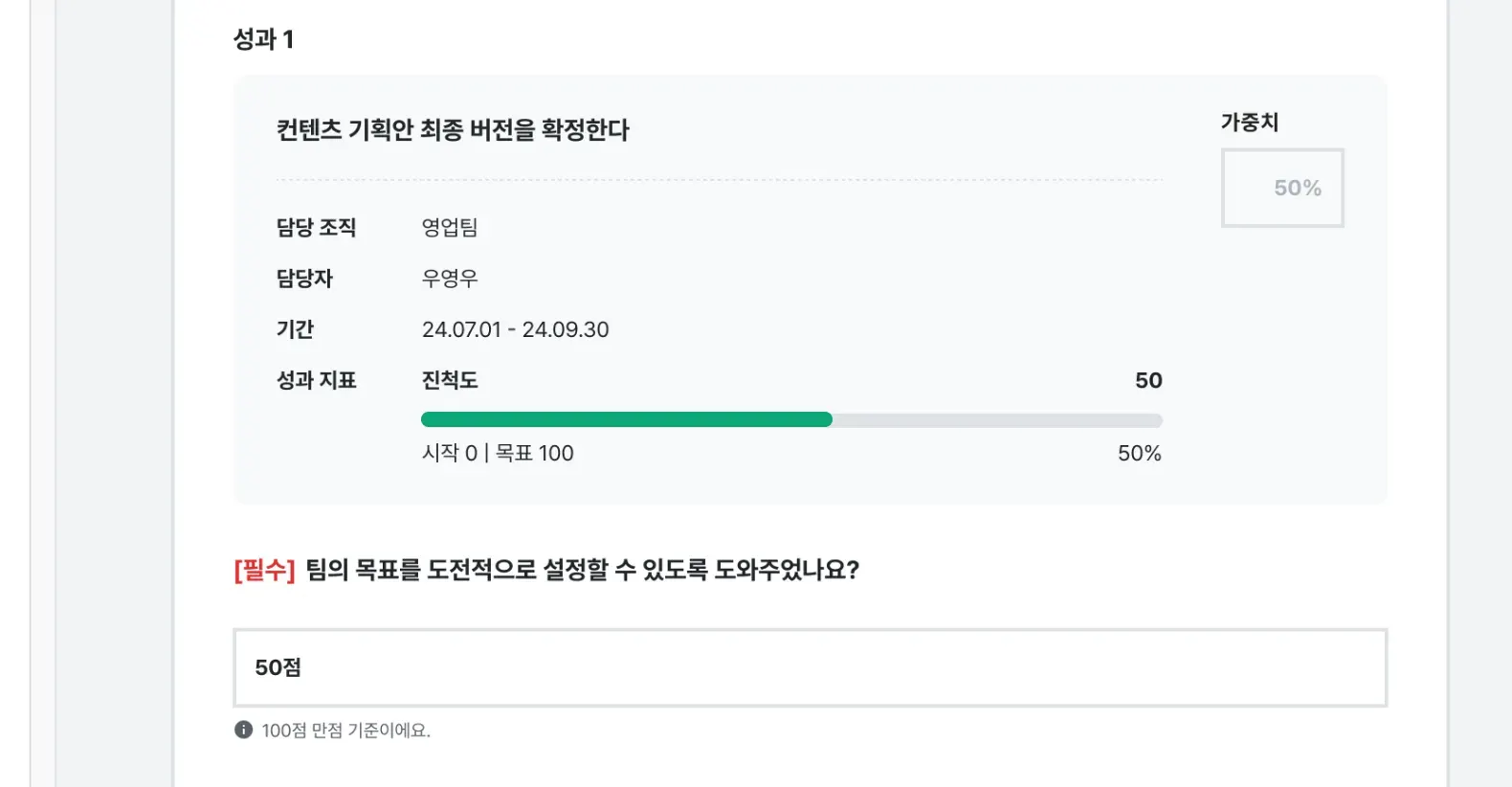Click the 기간 field label
Image resolution: width=1512 pixels, height=787 pixels.
[x=295, y=329]
